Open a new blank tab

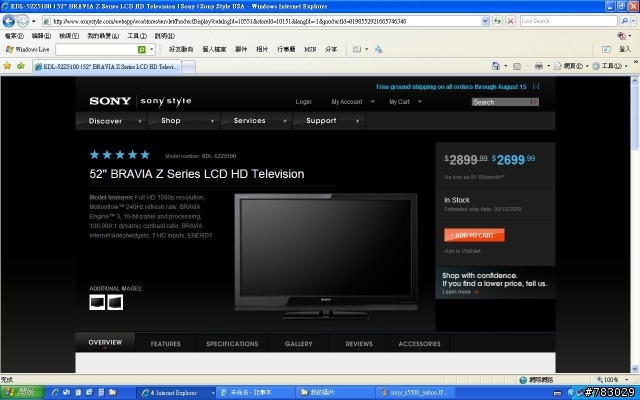pos(188,67)
